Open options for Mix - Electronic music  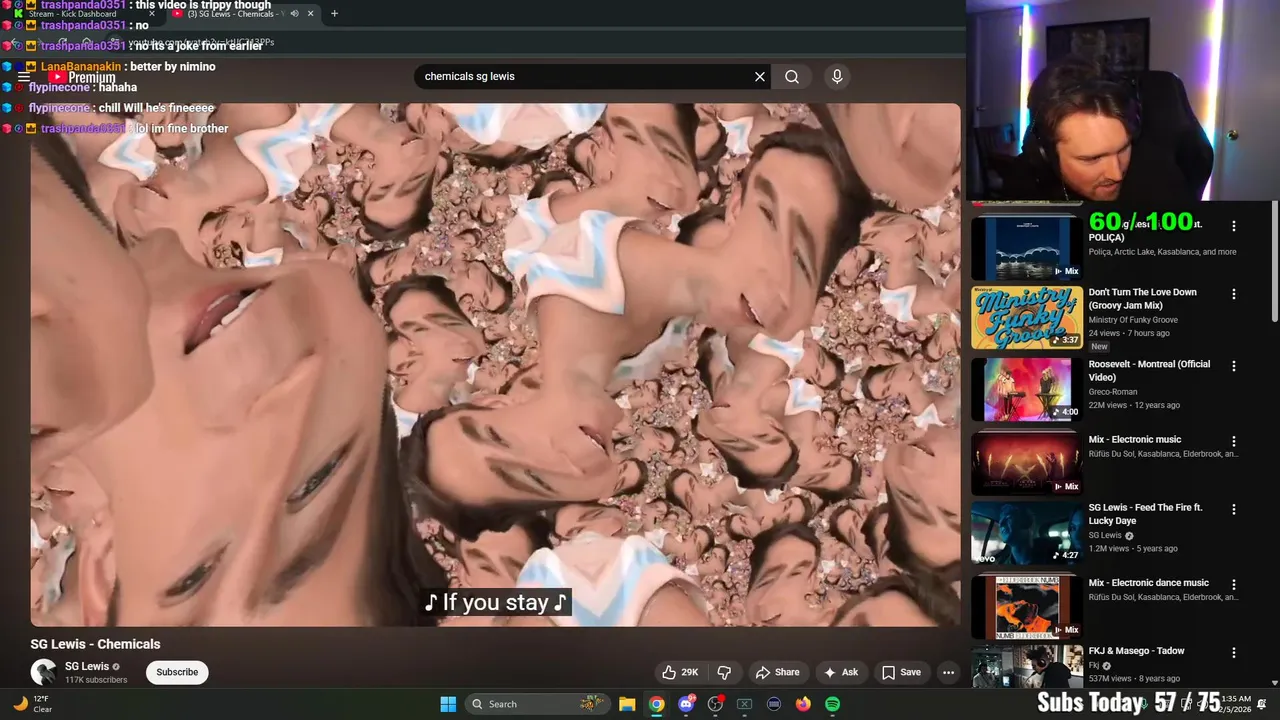(x=1233, y=441)
